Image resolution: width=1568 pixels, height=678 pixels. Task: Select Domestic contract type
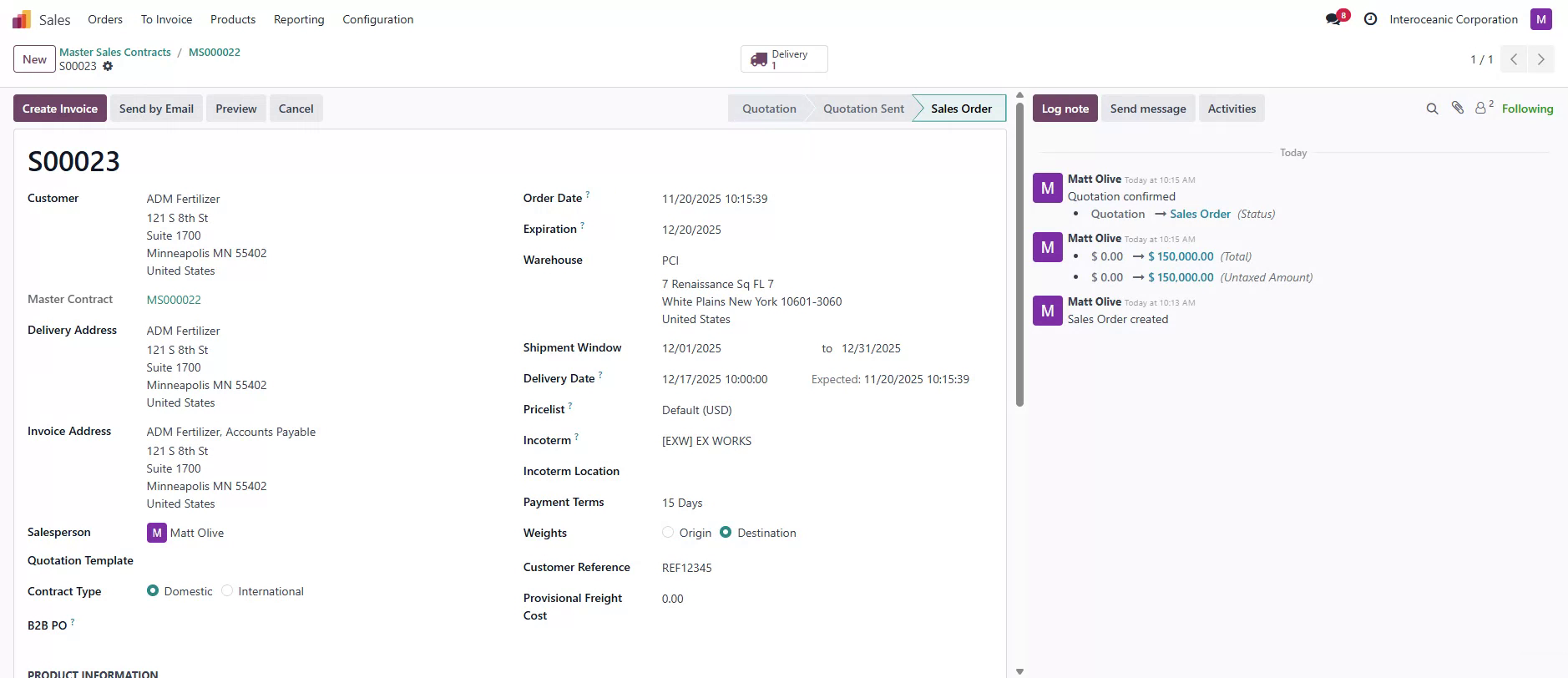click(x=153, y=590)
